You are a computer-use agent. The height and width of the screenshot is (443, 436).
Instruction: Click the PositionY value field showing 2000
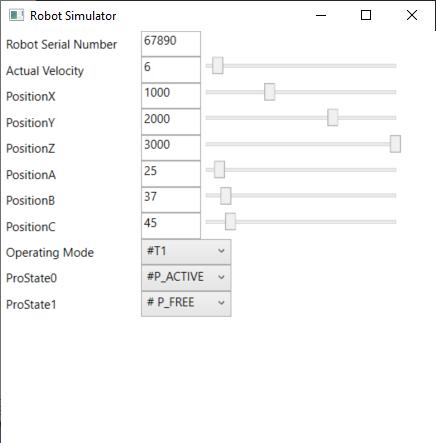(x=171, y=122)
